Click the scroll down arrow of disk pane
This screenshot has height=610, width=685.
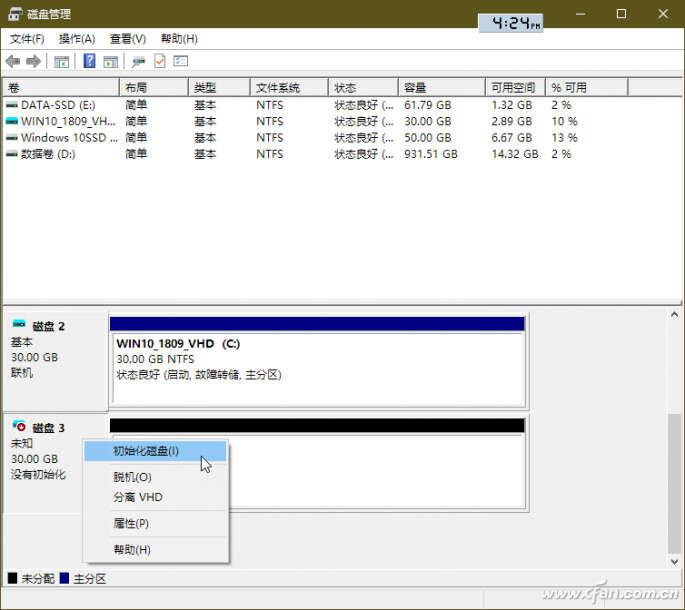tap(674, 561)
